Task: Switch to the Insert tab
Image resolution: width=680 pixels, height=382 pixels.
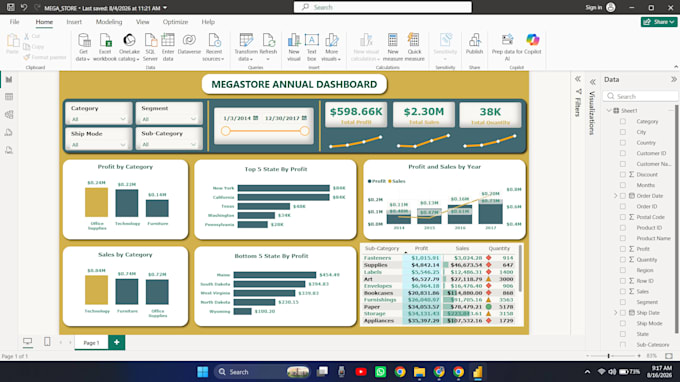Action: (74, 22)
